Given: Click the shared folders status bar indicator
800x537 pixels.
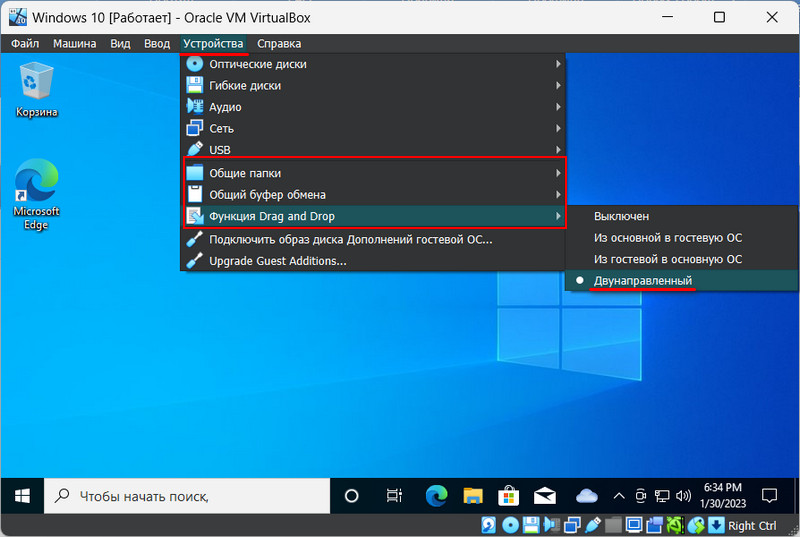Looking at the screenshot, I should [613, 525].
